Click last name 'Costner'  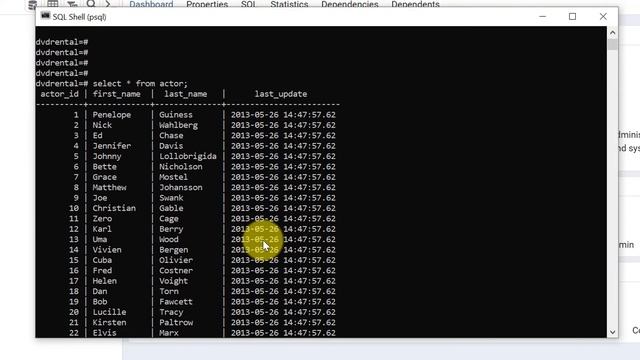(x=176, y=271)
